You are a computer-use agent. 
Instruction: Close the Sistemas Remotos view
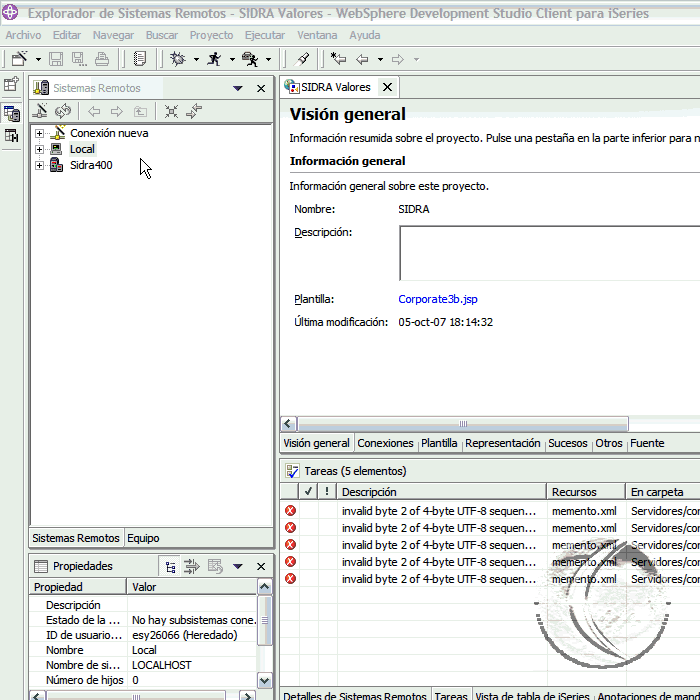tap(261, 88)
